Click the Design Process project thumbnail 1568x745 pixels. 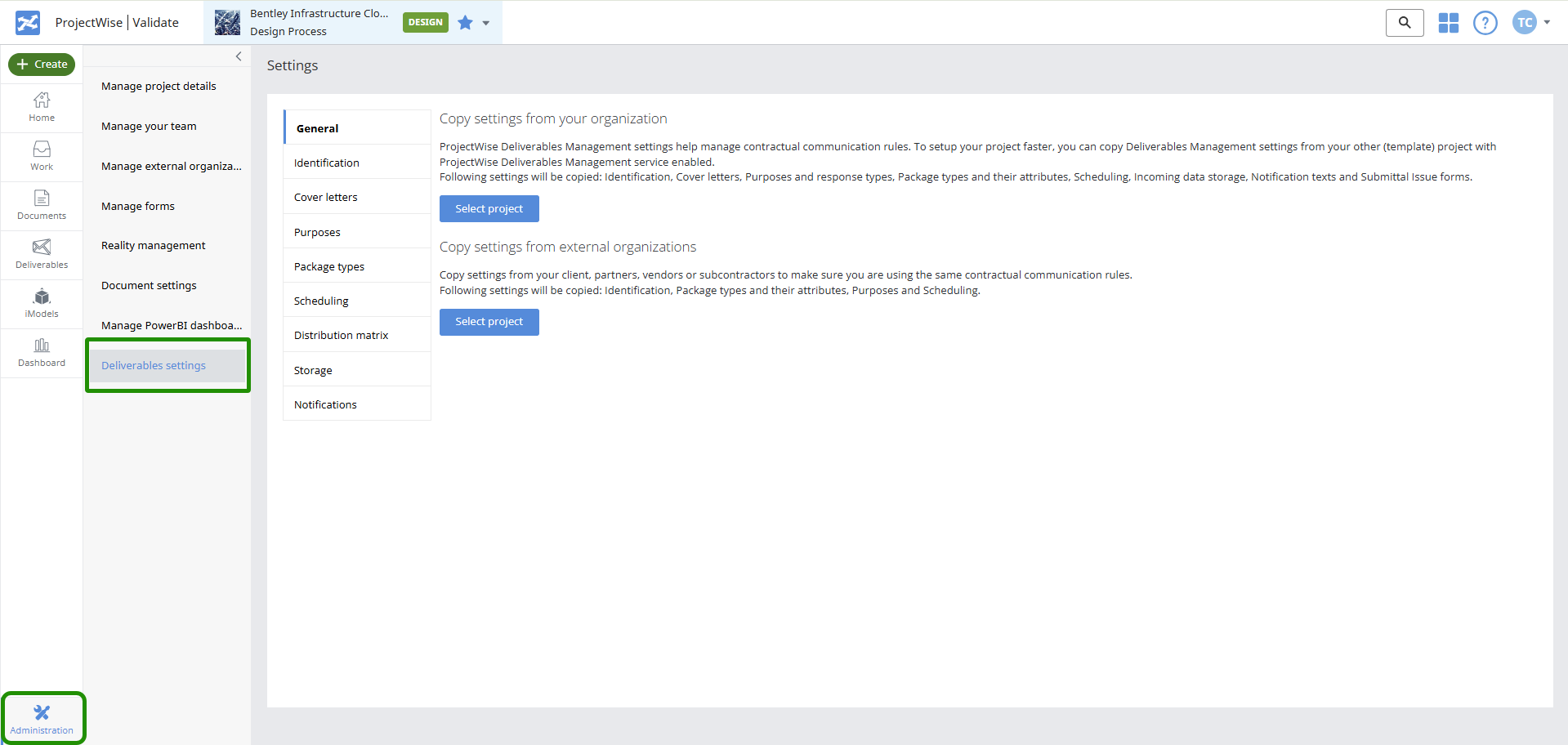[226, 22]
